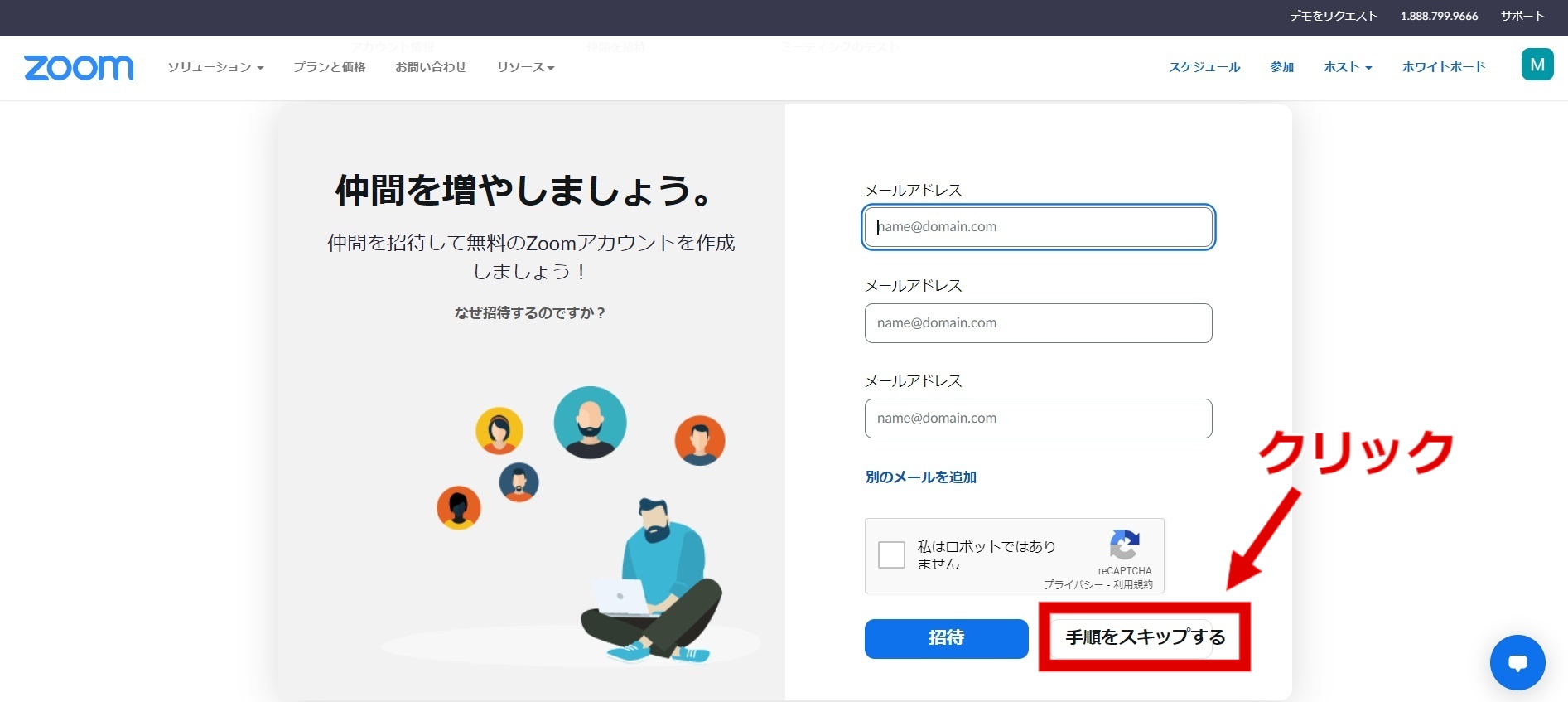
Task: Click the blue 招待 button
Action: point(947,638)
